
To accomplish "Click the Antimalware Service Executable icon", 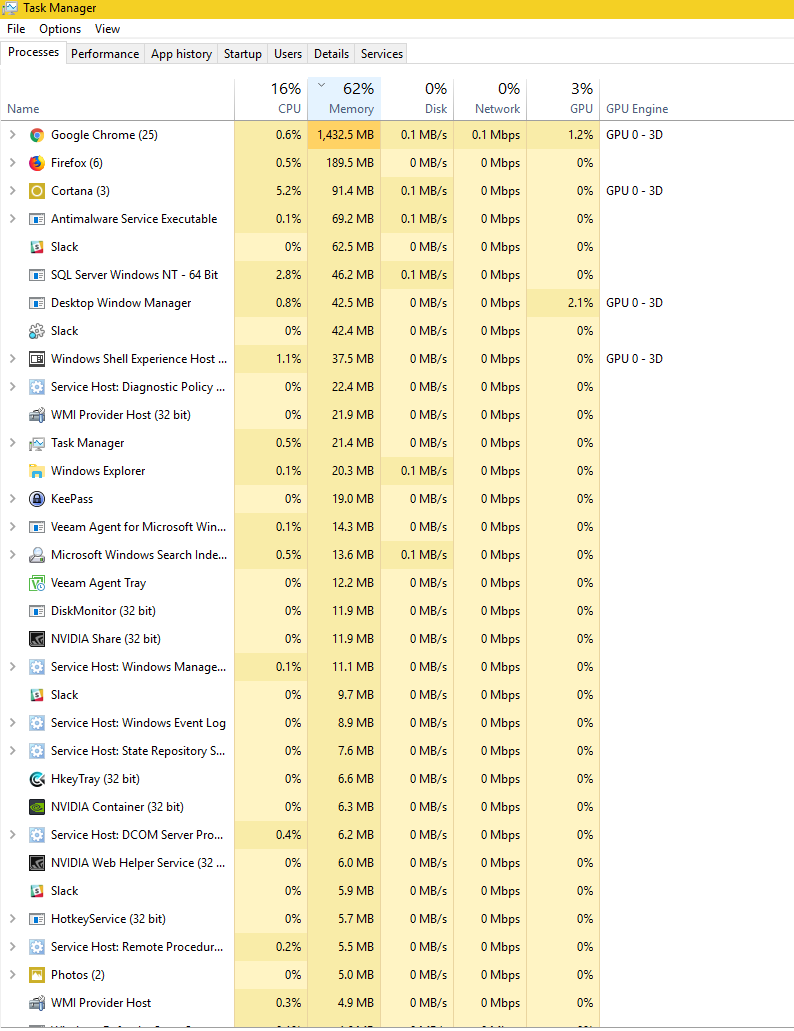I will [37, 219].
